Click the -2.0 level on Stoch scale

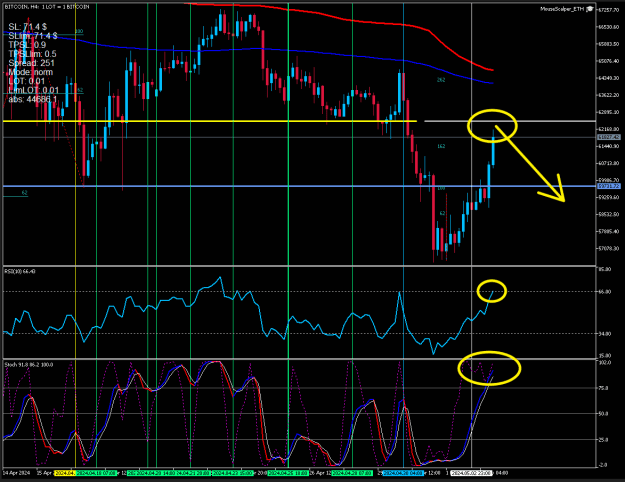[604, 465]
